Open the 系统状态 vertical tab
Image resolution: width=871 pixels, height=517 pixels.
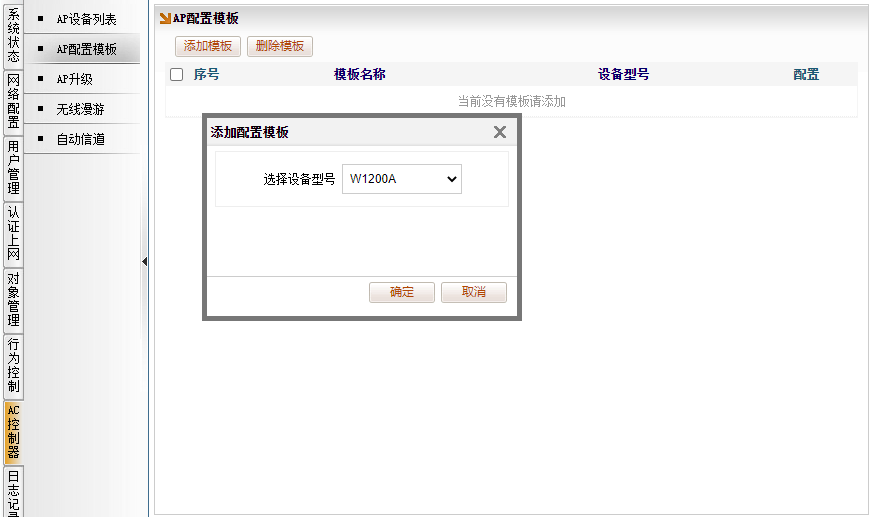[13, 36]
